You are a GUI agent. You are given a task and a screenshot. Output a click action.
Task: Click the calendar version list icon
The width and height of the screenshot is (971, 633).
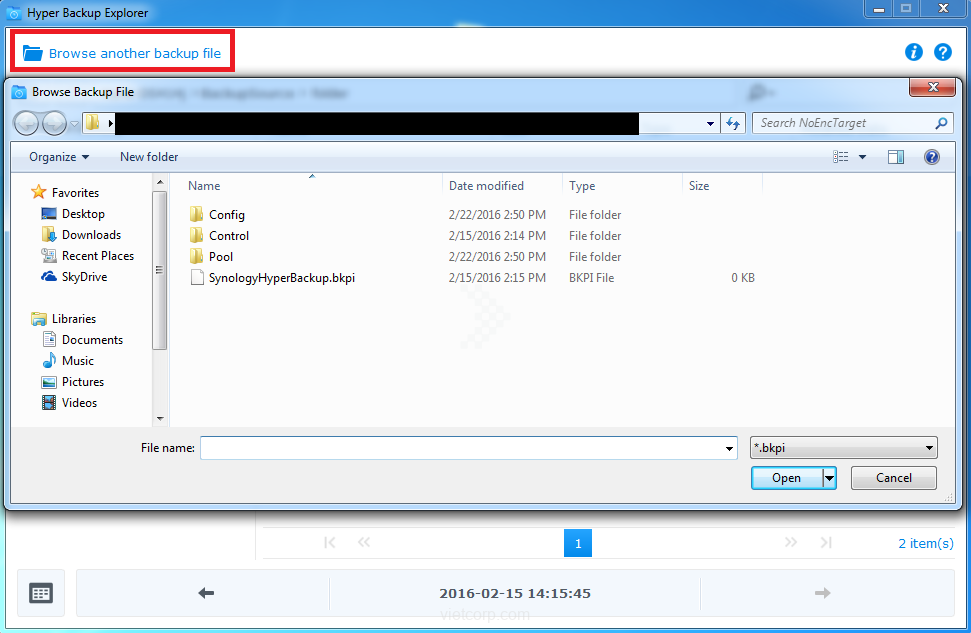pyautogui.click(x=41, y=593)
